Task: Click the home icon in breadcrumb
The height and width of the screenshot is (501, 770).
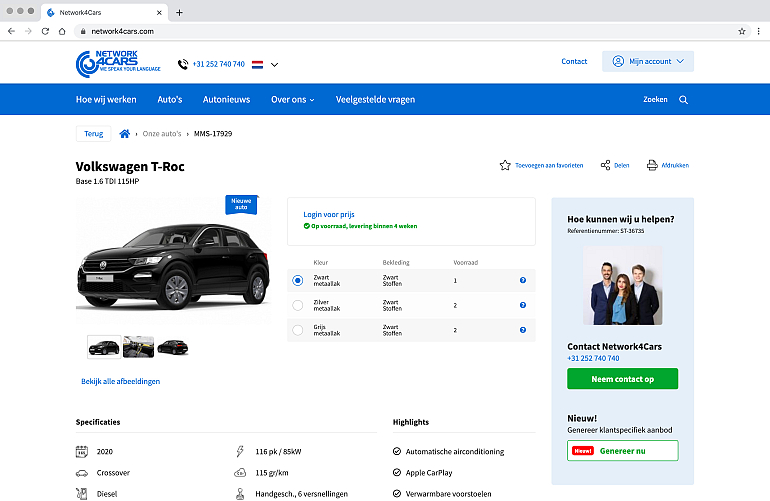Action: 125,134
